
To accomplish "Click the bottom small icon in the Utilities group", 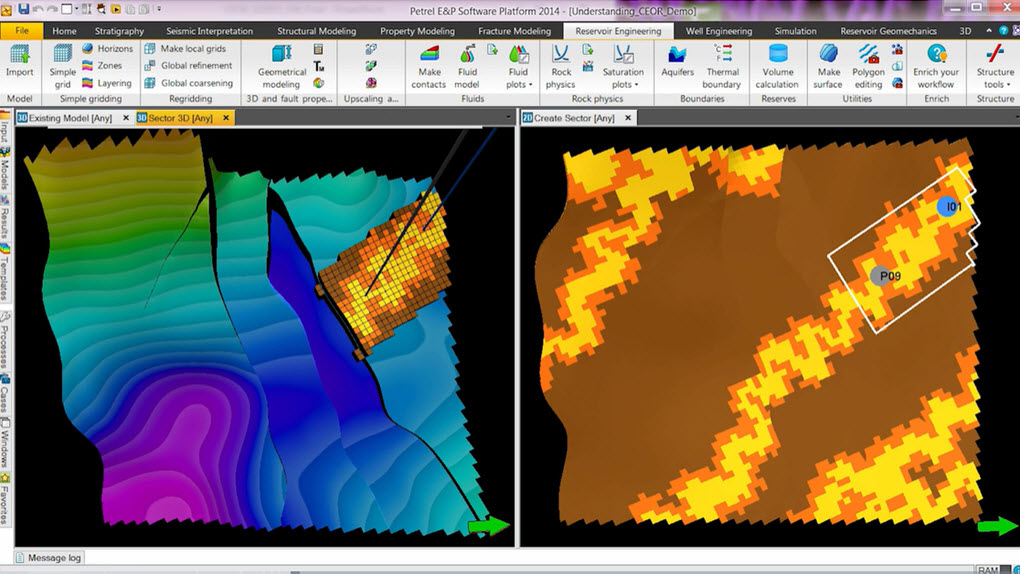I will (x=897, y=83).
